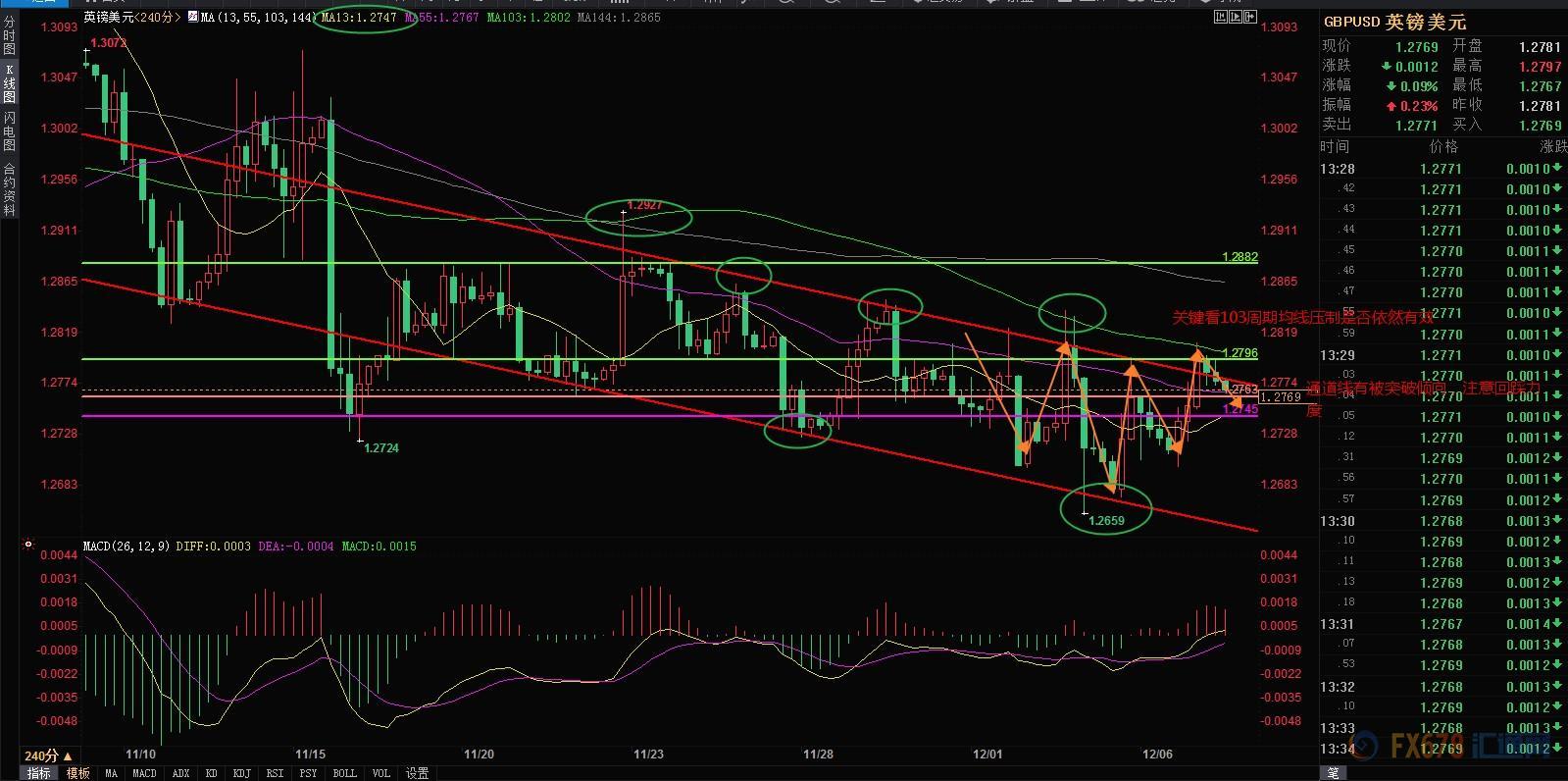Image resolution: width=1568 pixels, height=781 pixels.
Task: Click the GBPUSD 英镑美元 quote header
Action: click(x=1394, y=23)
